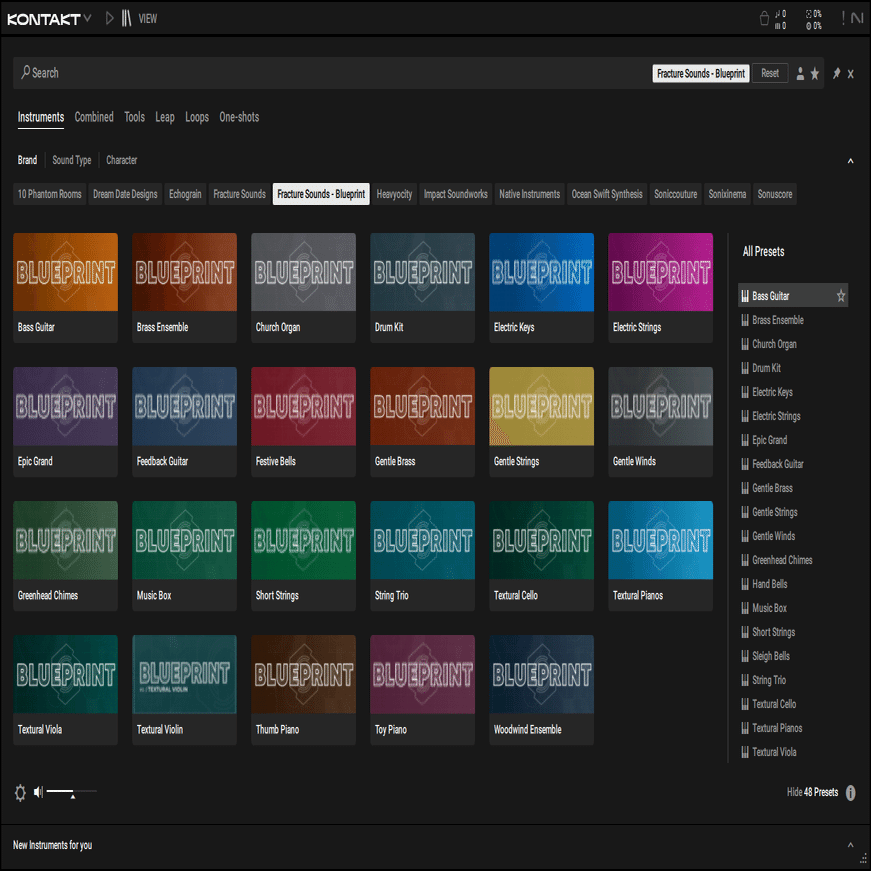The width and height of the screenshot is (871, 871).
Task: Toggle the Sonixinema brand tag
Action: (727, 194)
